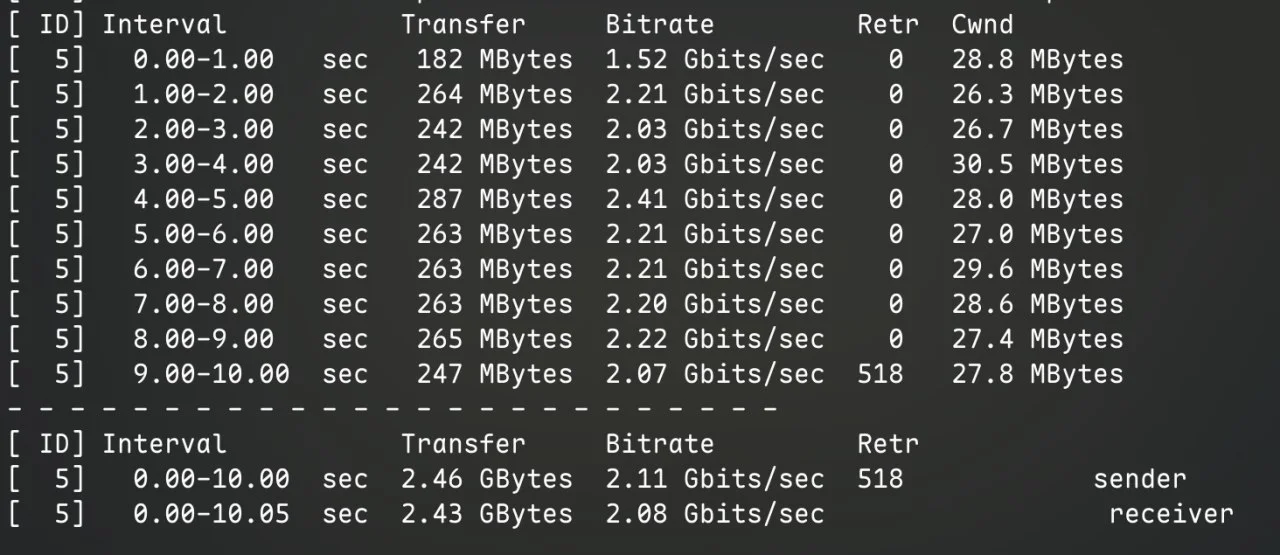Viewport: 1280px width, 555px height.
Task: Click the 518 retransmits in 9.00-10.00 row
Action: (880, 375)
